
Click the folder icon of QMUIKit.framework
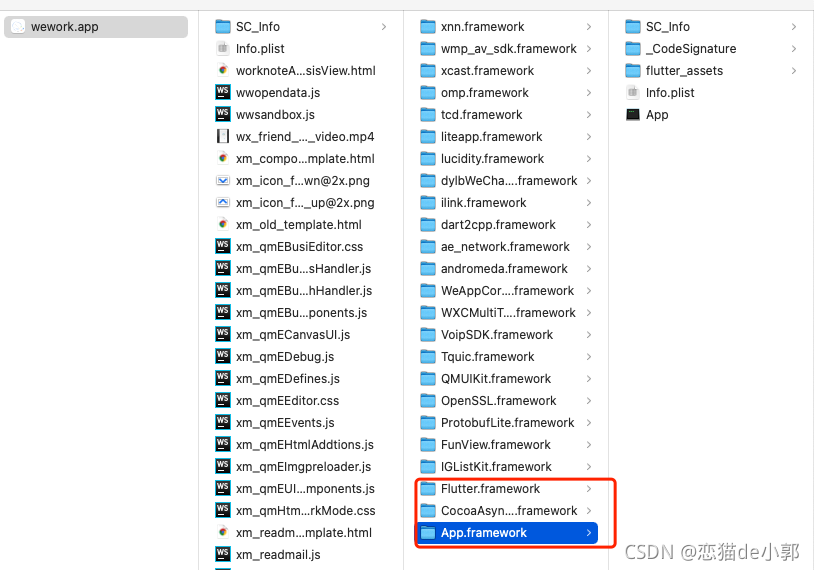click(428, 378)
